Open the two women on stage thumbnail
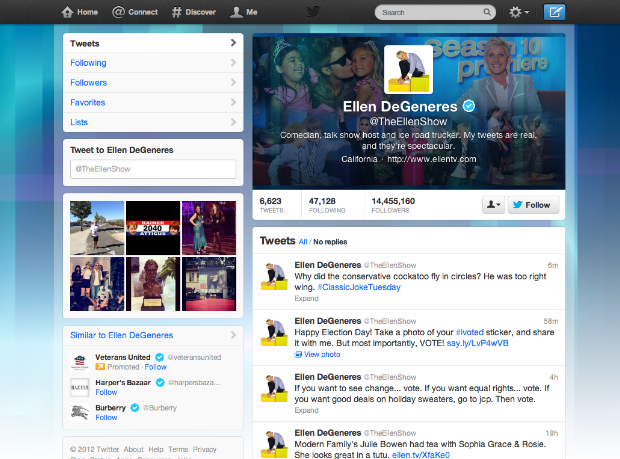 (x=209, y=228)
